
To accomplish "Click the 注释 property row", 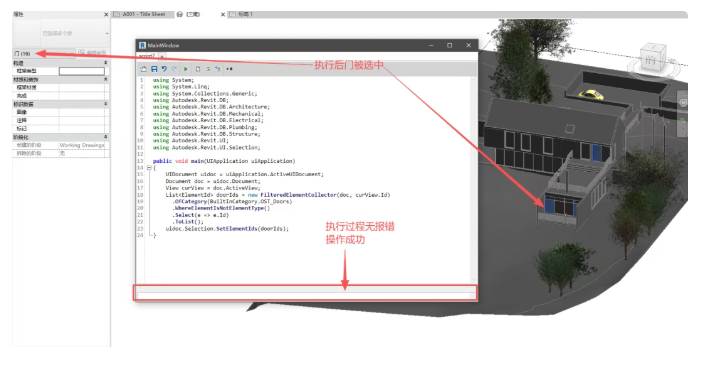I will pyautogui.click(x=61, y=121).
